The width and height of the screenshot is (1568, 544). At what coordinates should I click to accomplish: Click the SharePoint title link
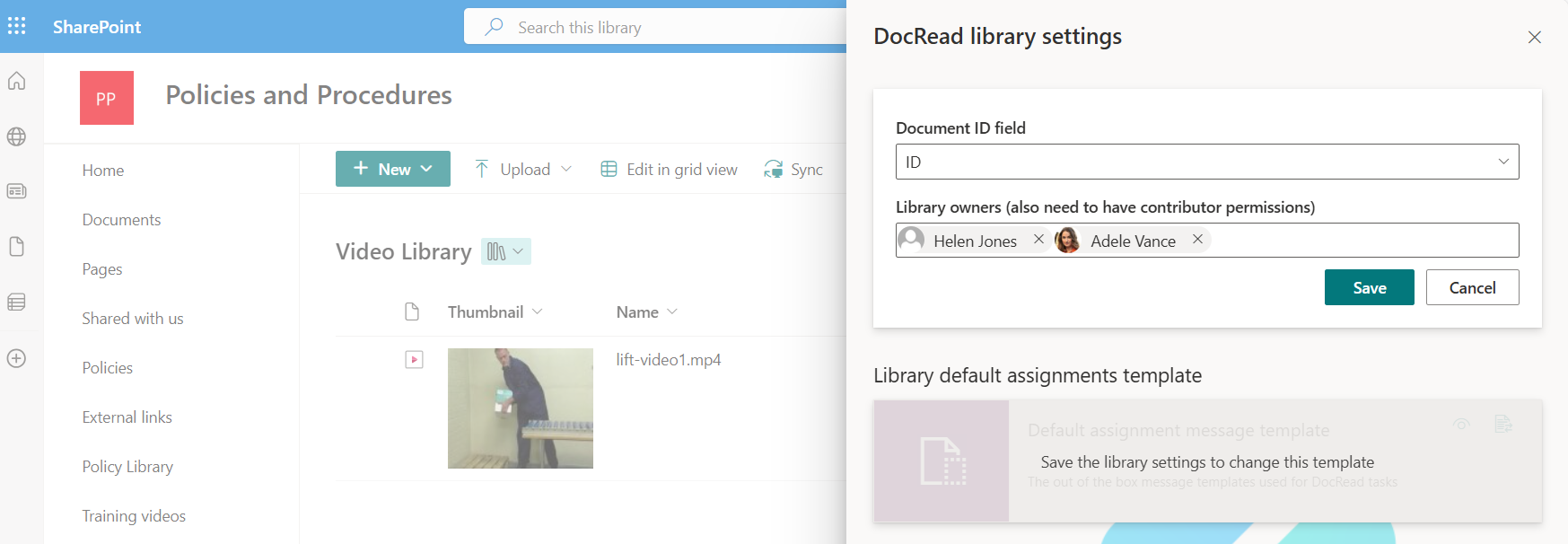point(97,27)
